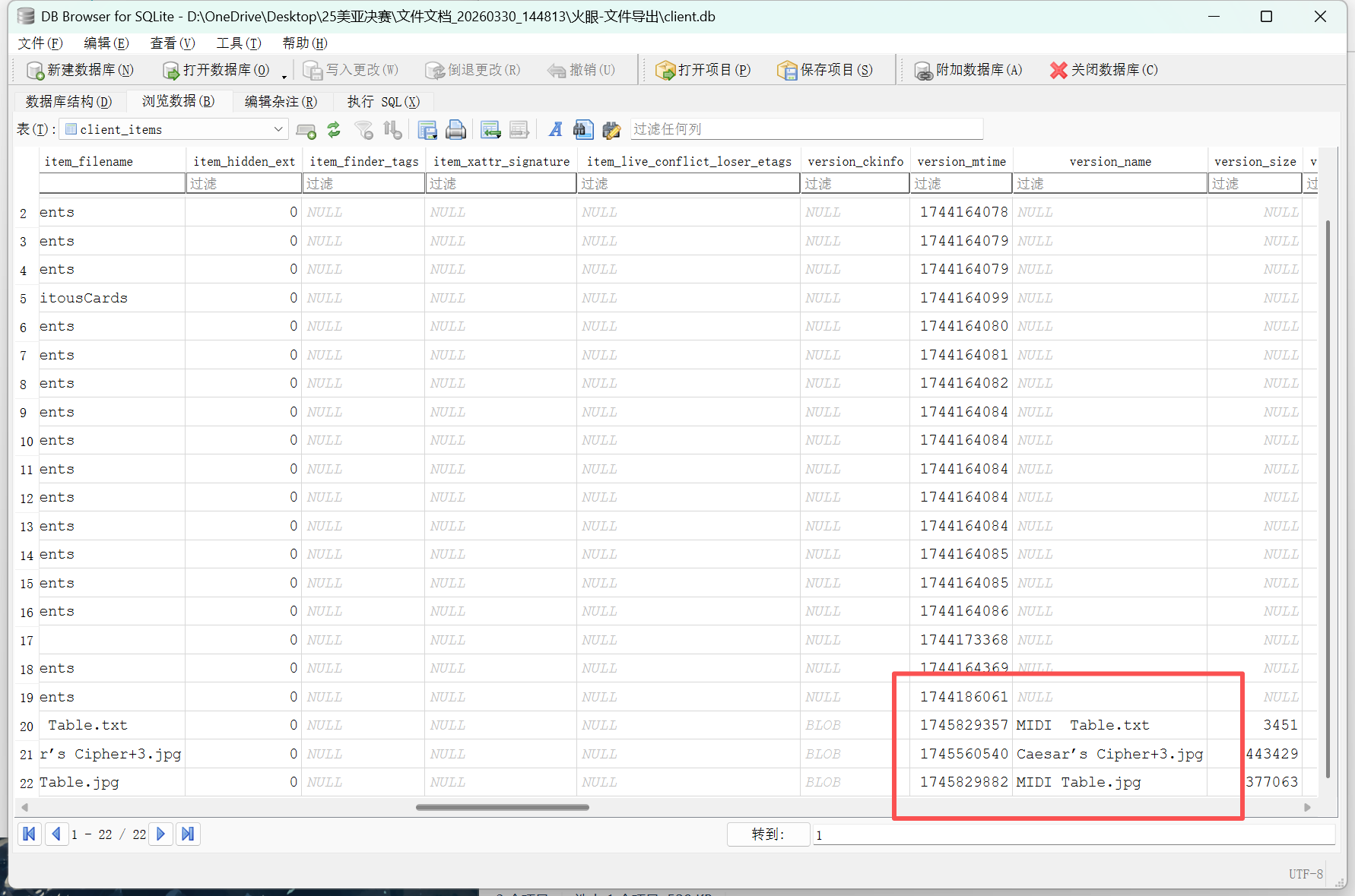
Task: Select the Caesar's Cipher+3.jpg version_name cell
Action: tap(1110, 754)
